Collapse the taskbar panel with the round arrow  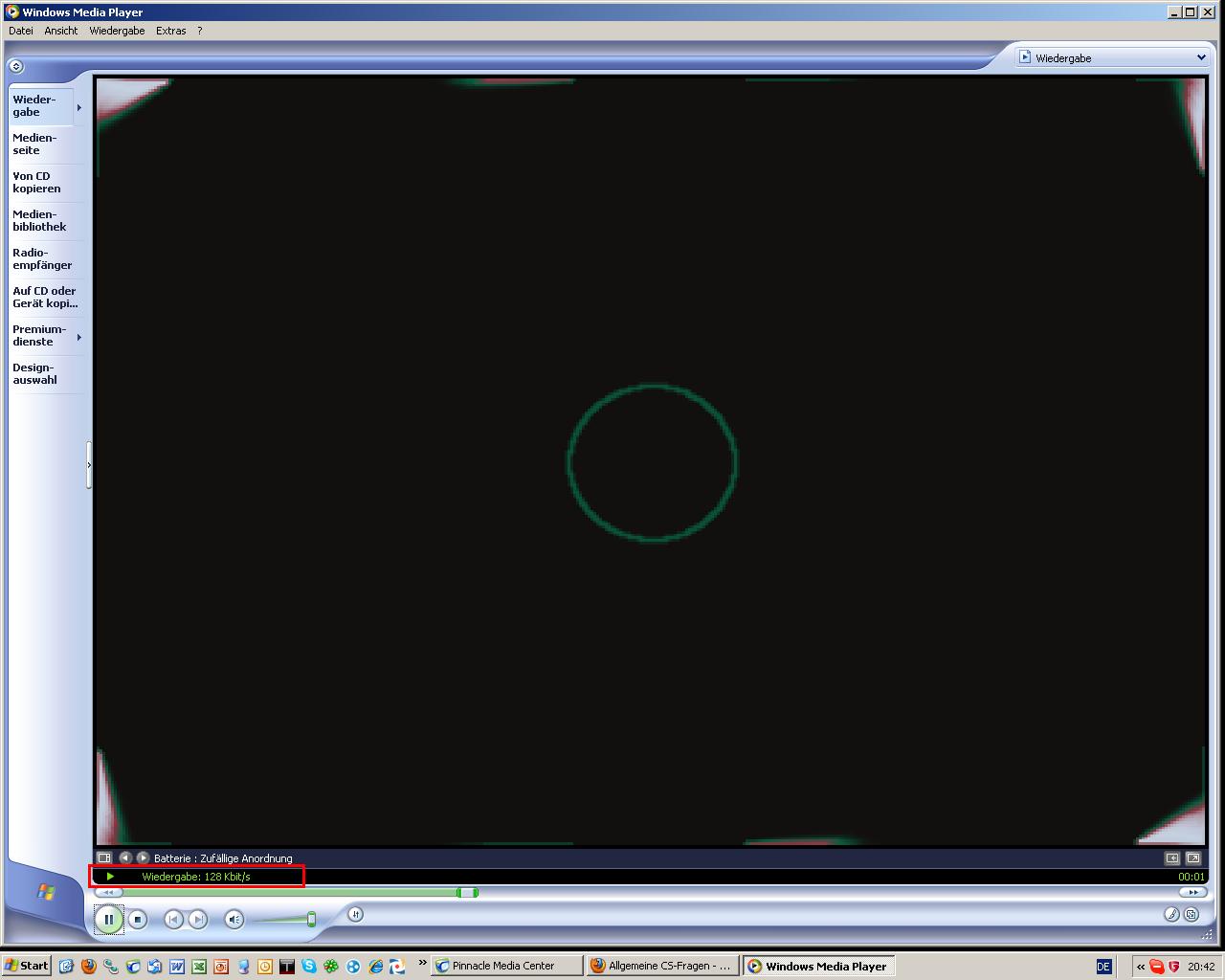(x=15, y=66)
